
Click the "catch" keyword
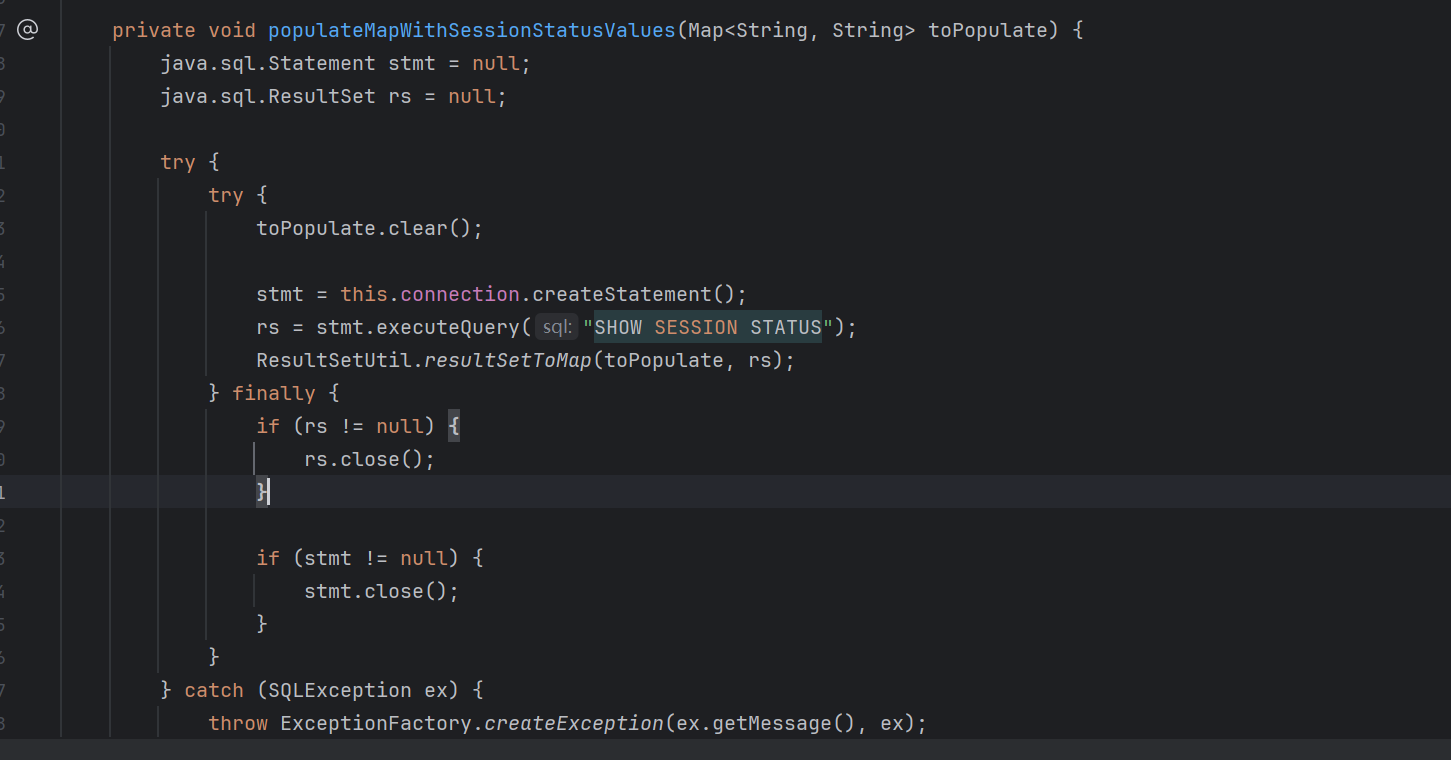[x=214, y=690]
